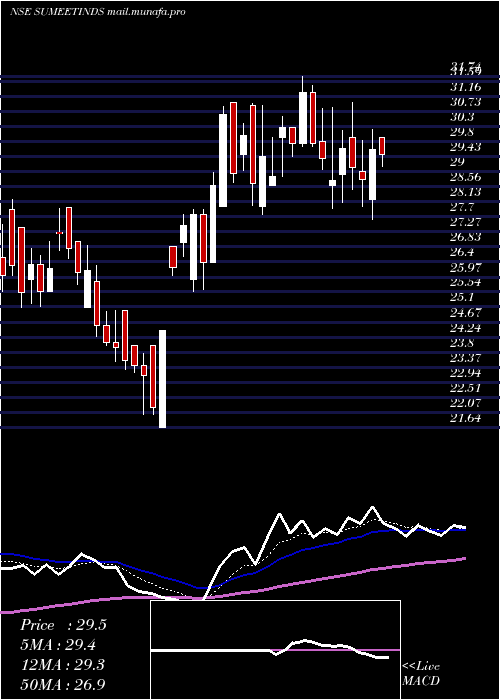Click the 24.67 price axis label
Viewport: 500px width, 700px height.
(x=466, y=313)
